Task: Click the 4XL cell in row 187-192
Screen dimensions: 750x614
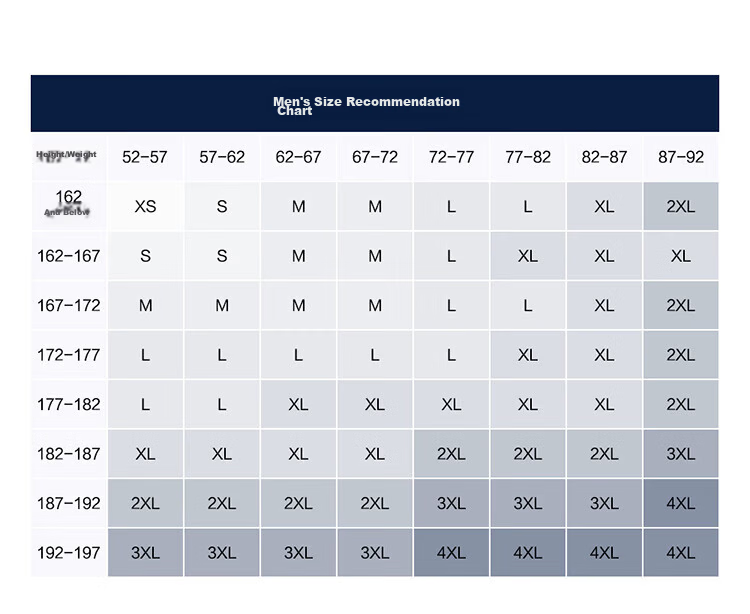Action: point(681,504)
